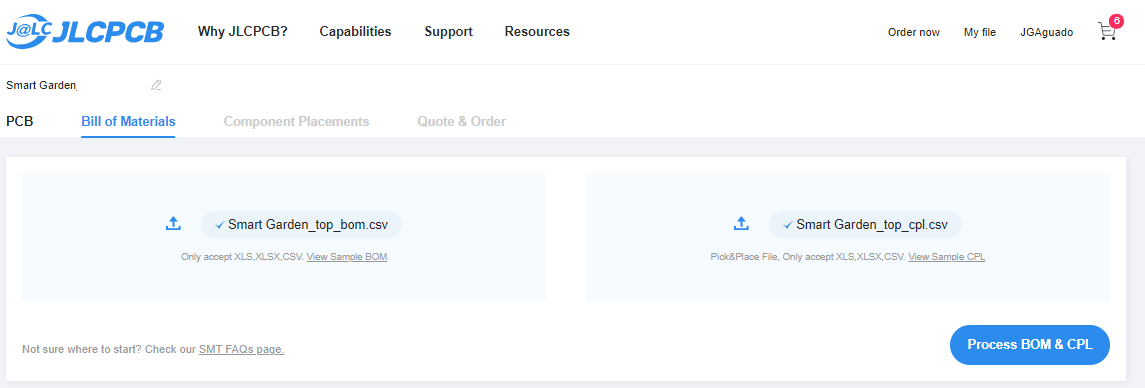
Task: Click the JLCPCB logo
Action: pos(85,31)
